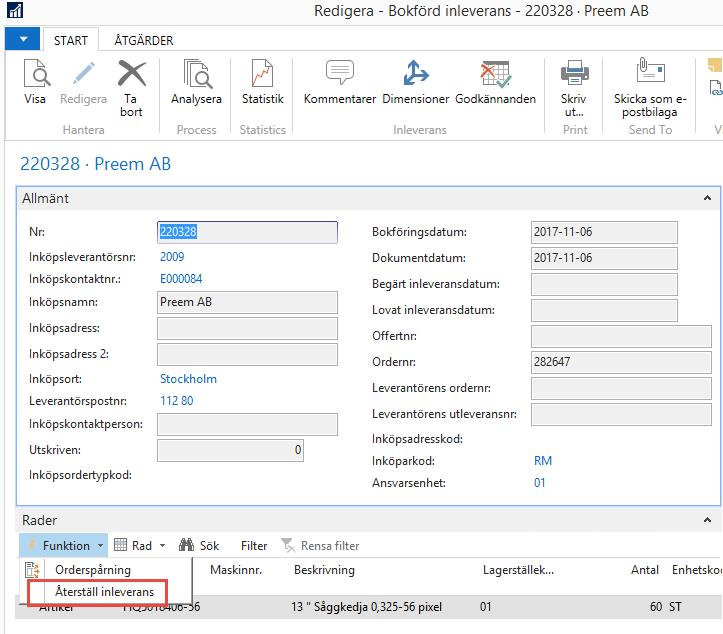Click the Inköpsadress 2 field

[247, 354]
